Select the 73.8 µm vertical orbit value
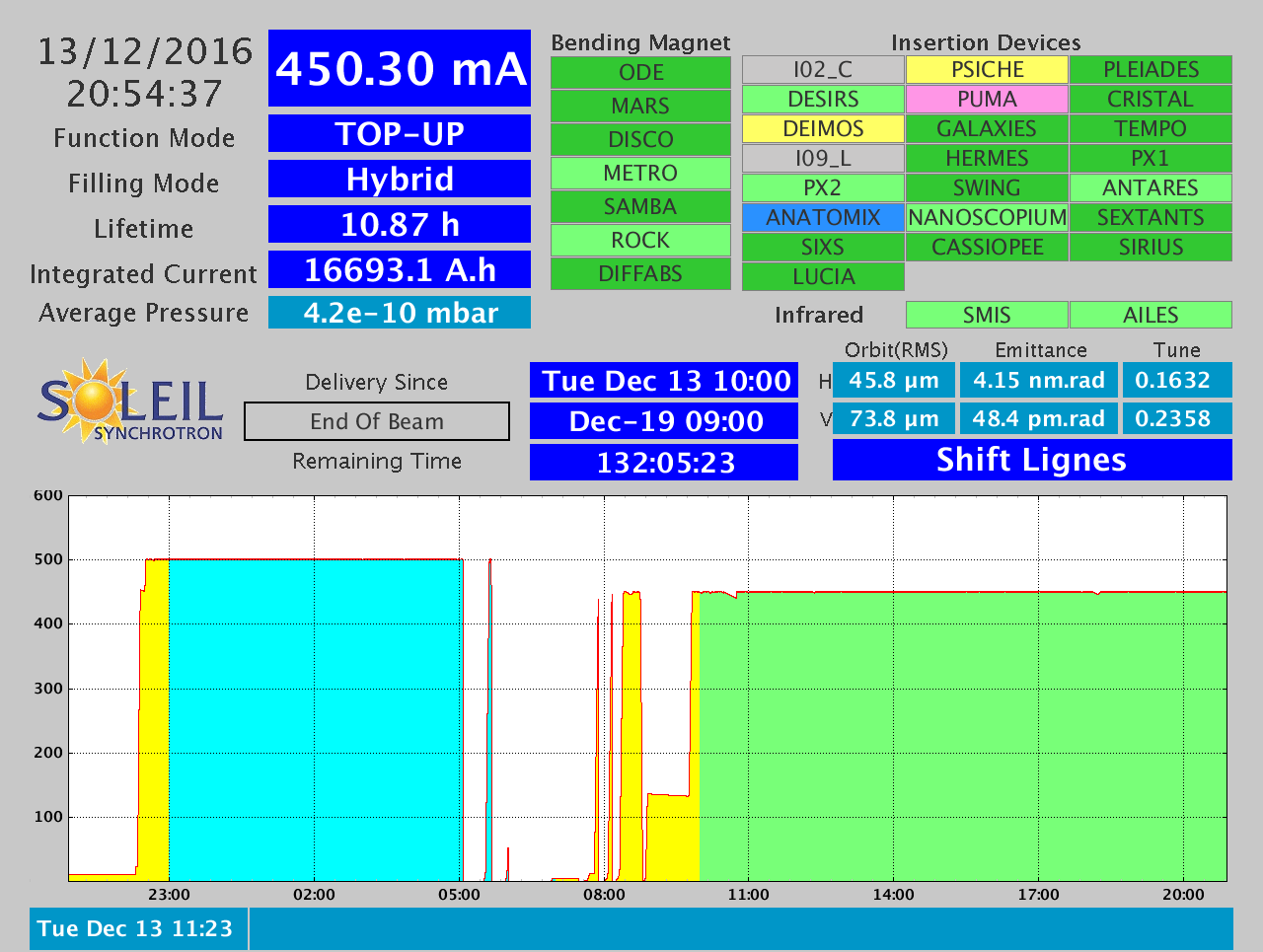 (x=894, y=418)
